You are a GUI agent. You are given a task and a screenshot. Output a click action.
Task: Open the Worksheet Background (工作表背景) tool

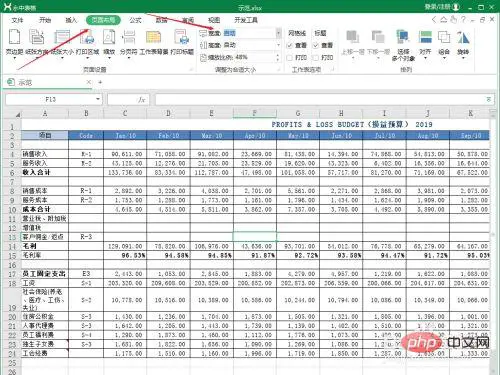point(154,43)
